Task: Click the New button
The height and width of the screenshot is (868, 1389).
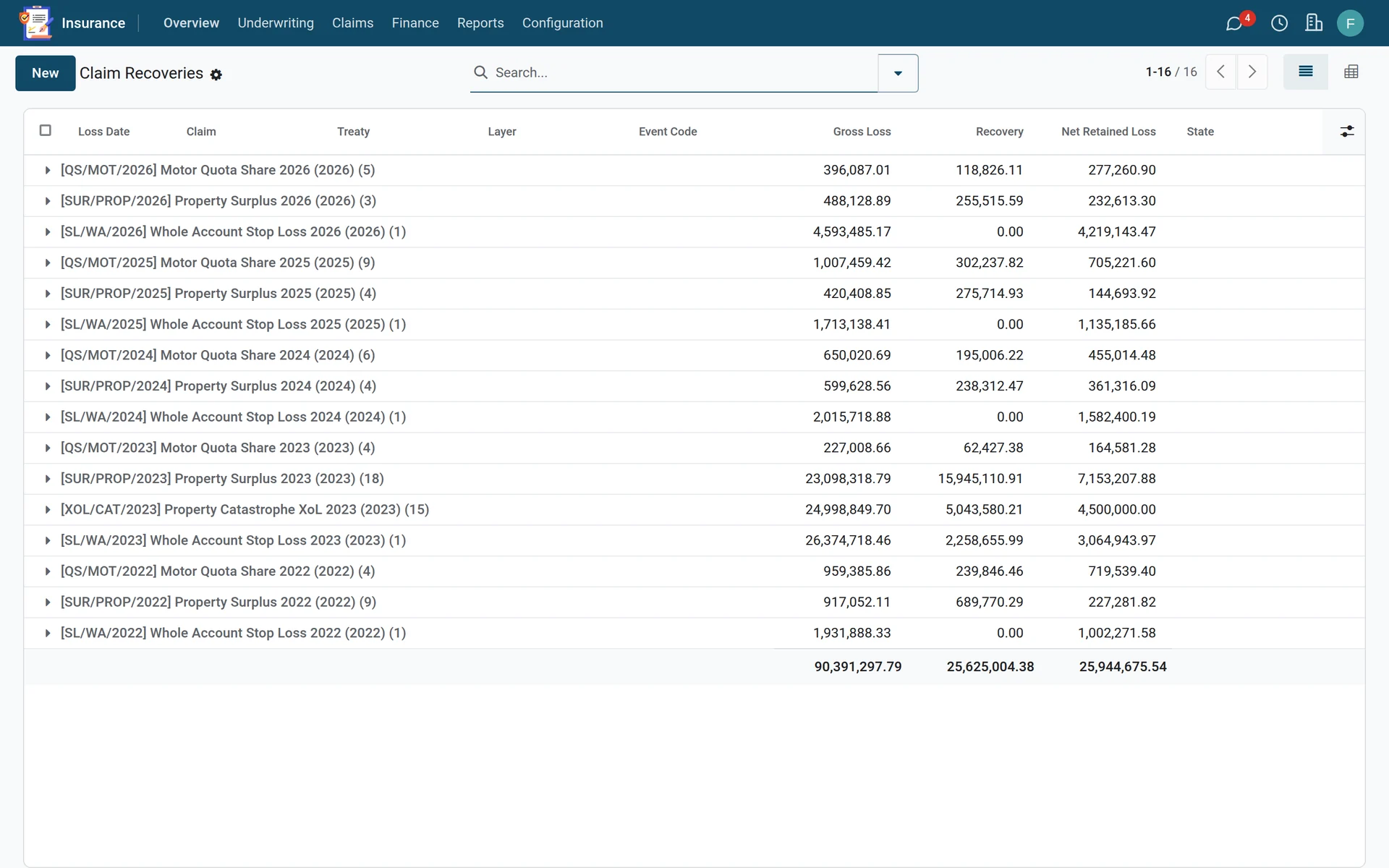Action: coord(46,73)
